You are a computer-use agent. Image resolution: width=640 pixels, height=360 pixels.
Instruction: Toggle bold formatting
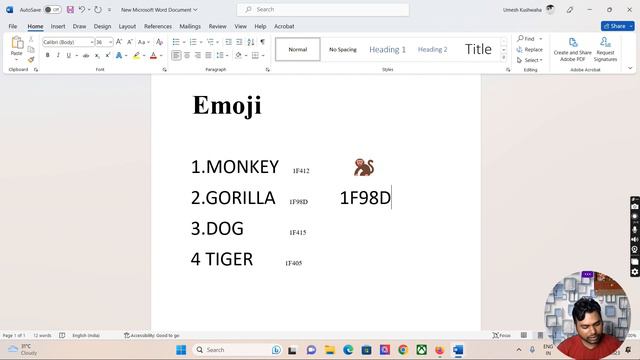pos(47,55)
